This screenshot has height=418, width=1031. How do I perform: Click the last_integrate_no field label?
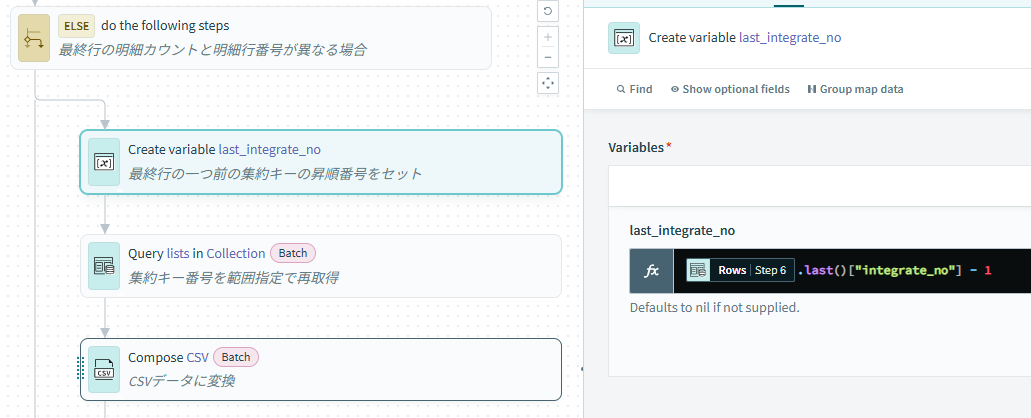[683, 231]
